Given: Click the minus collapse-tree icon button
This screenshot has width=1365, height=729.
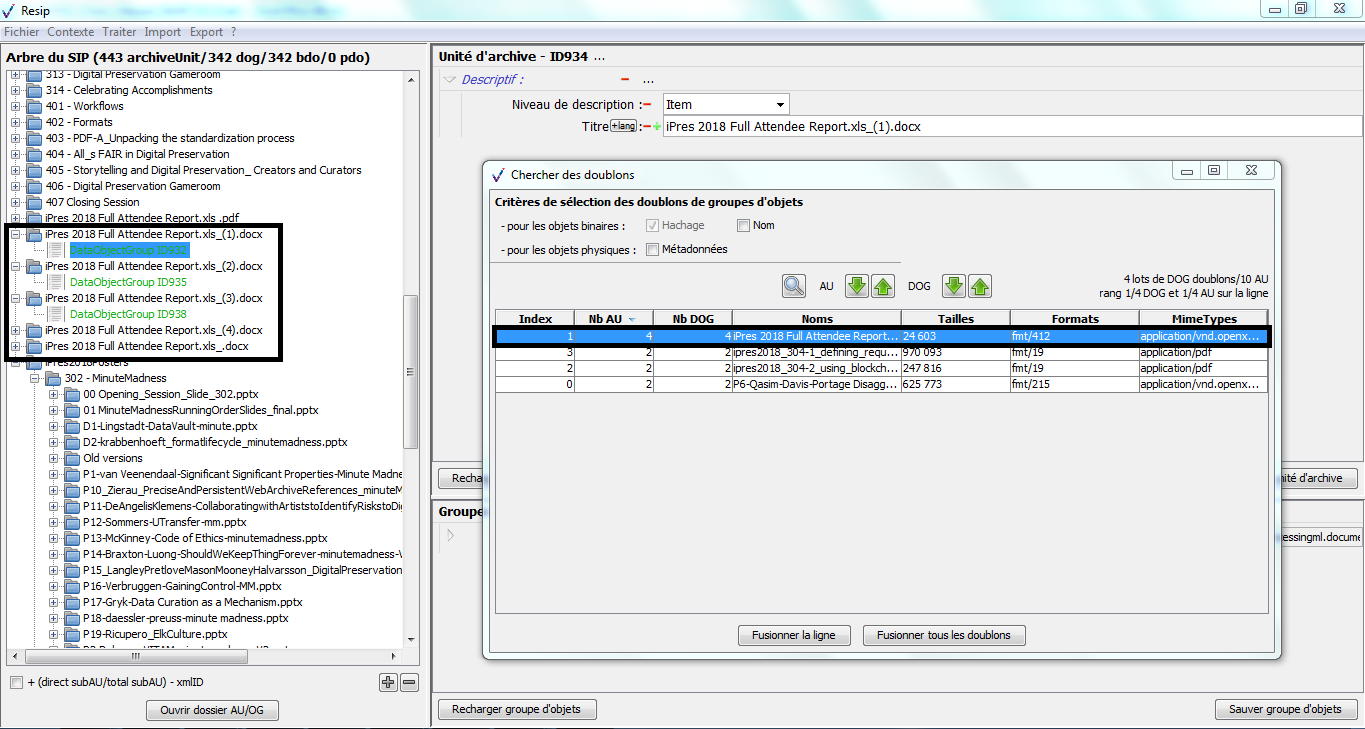Looking at the screenshot, I should (409, 682).
